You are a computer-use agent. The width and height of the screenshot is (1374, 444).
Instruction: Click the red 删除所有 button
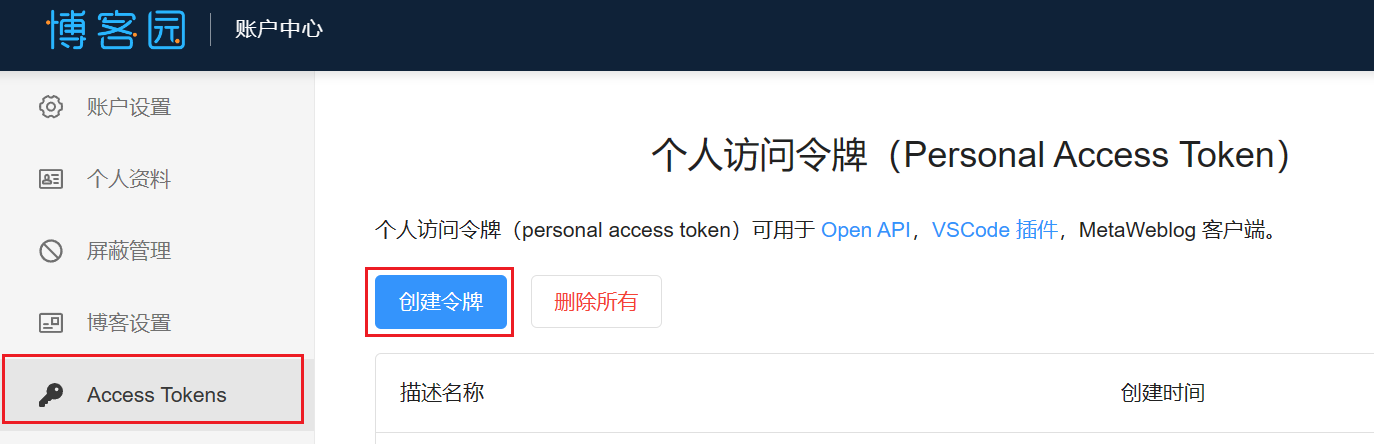(596, 302)
